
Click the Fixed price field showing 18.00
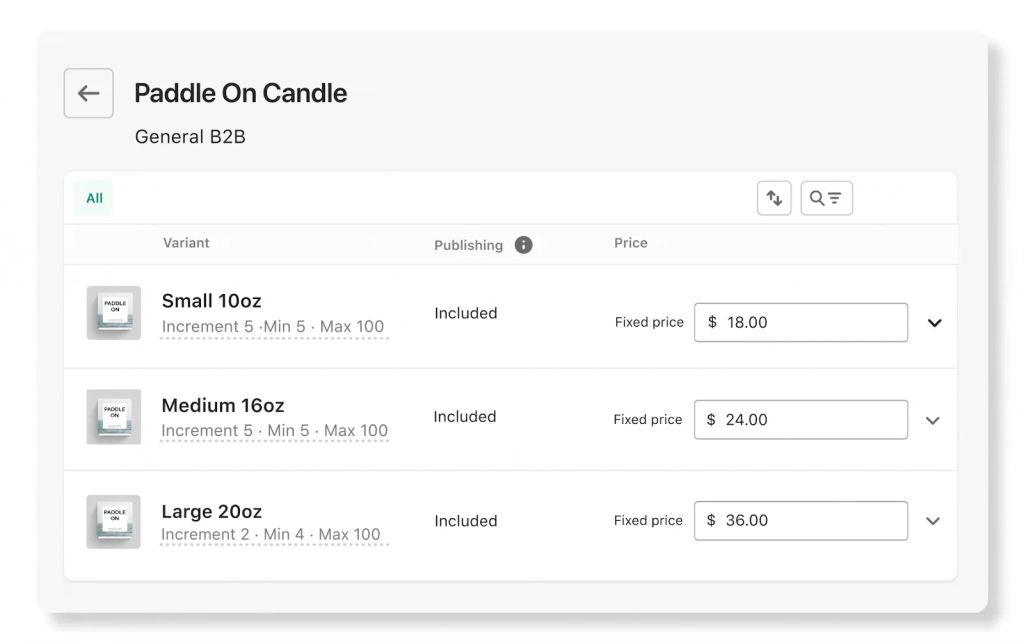[800, 322]
